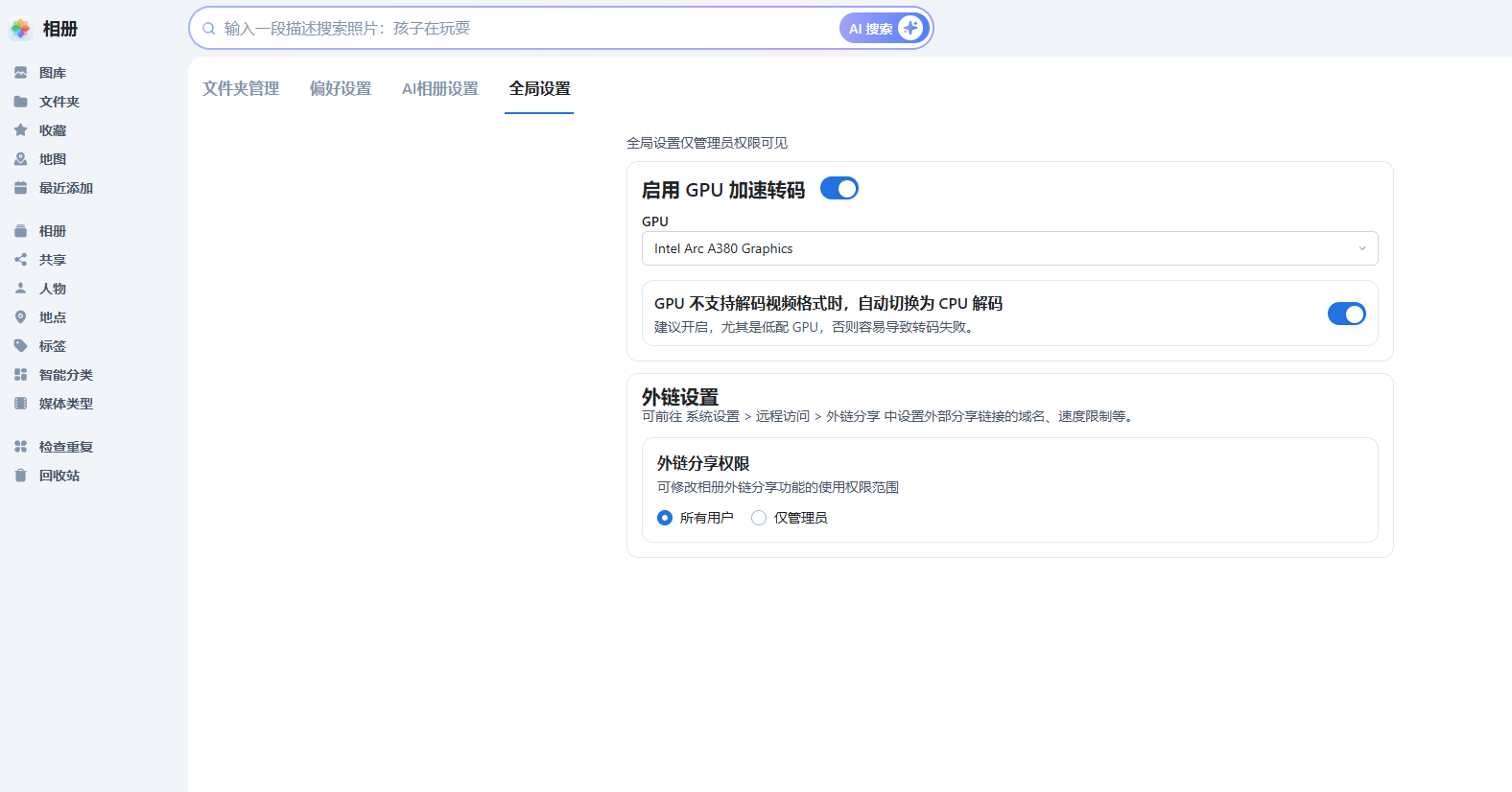Open the 相册 album icon in sidebar list

tap(20, 231)
